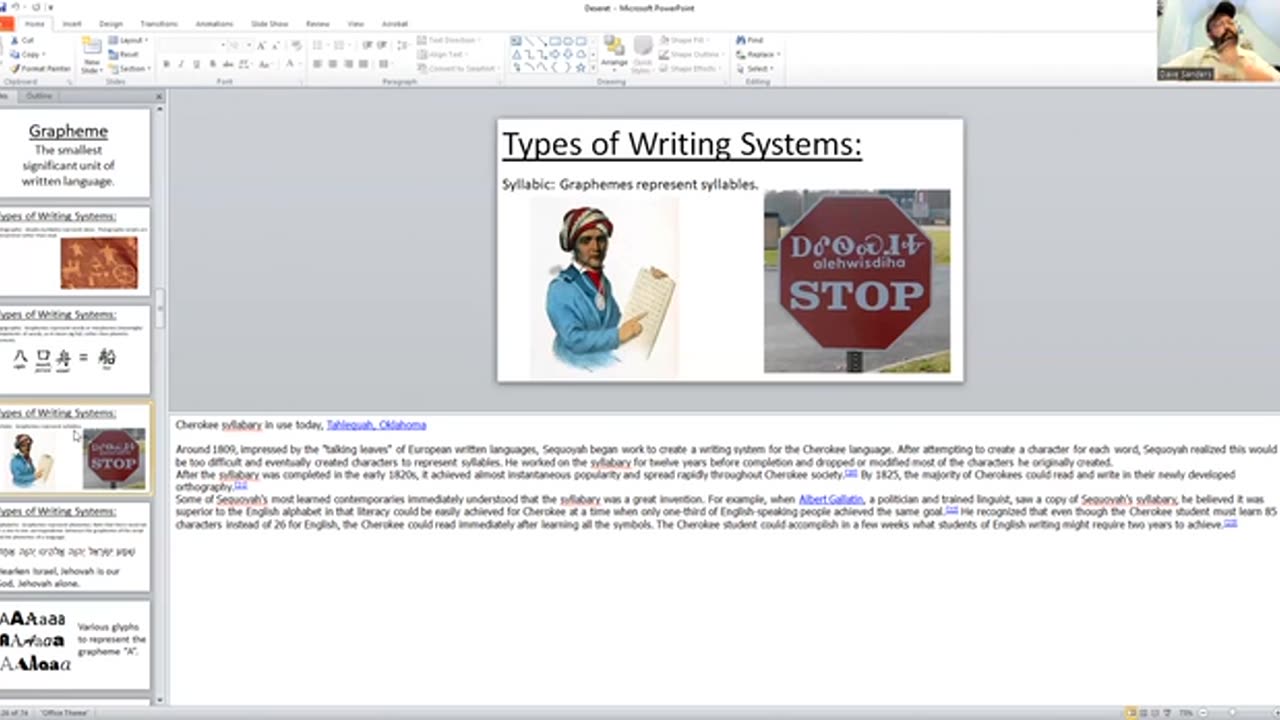Open the font name combo box
This screenshot has height=720, width=1280.
pos(190,46)
